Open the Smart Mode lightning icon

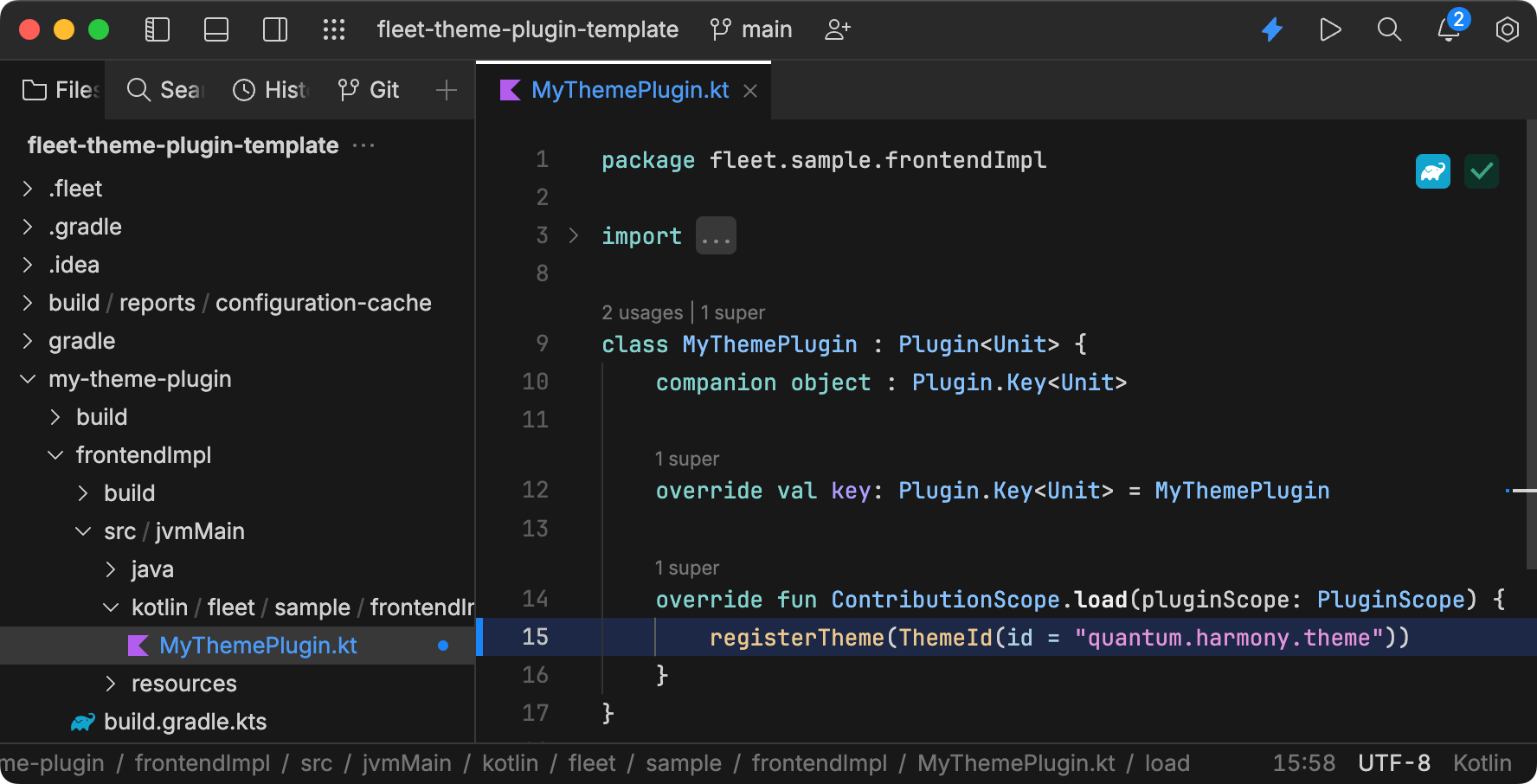pos(1272,29)
